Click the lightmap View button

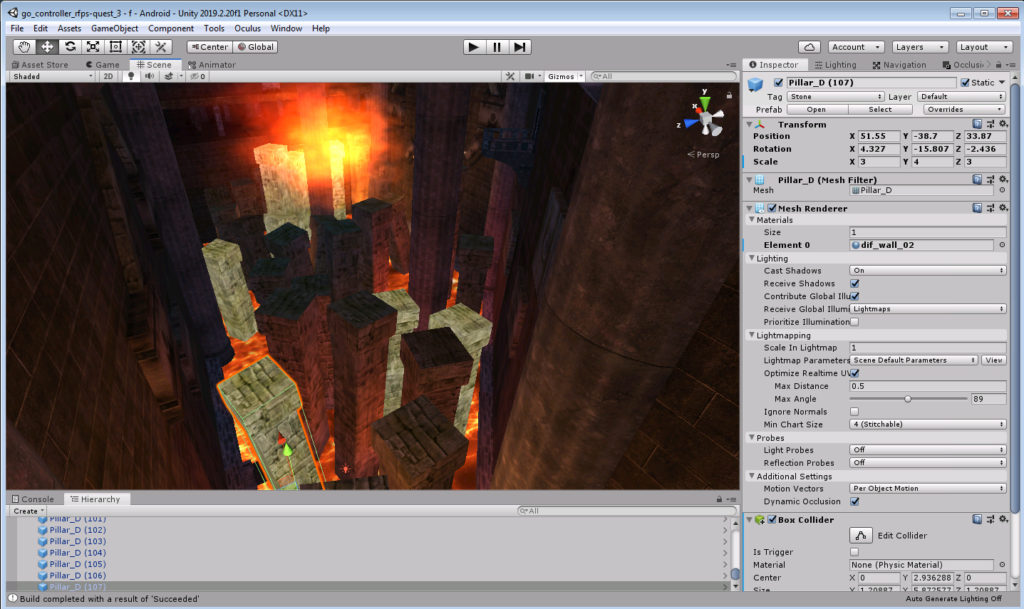click(994, 360)
